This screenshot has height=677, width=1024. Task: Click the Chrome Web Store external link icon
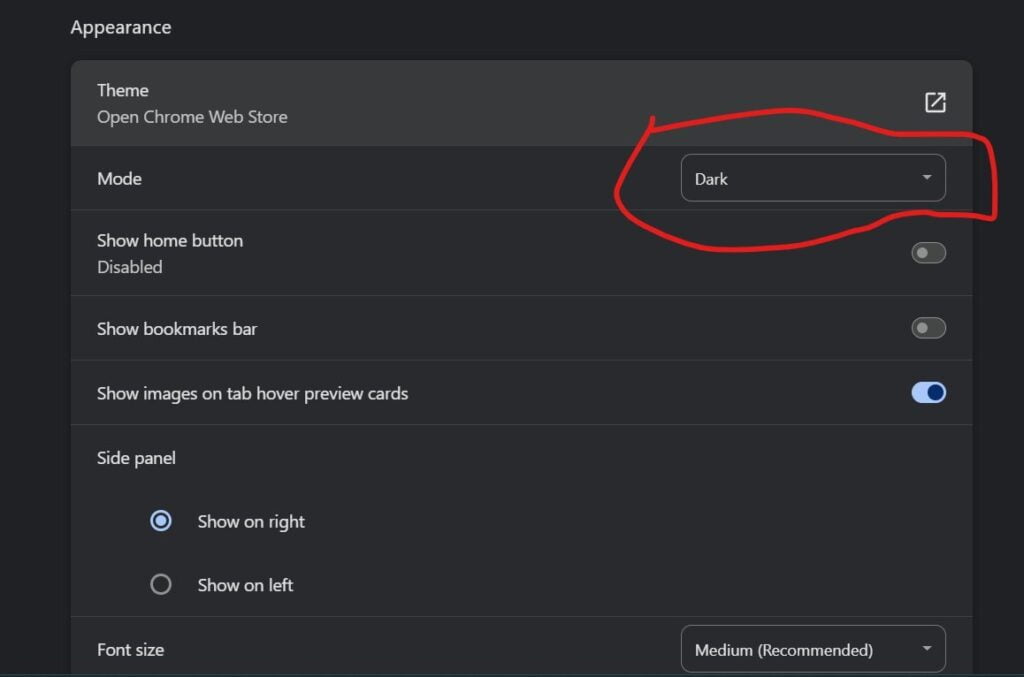[935, 101]
